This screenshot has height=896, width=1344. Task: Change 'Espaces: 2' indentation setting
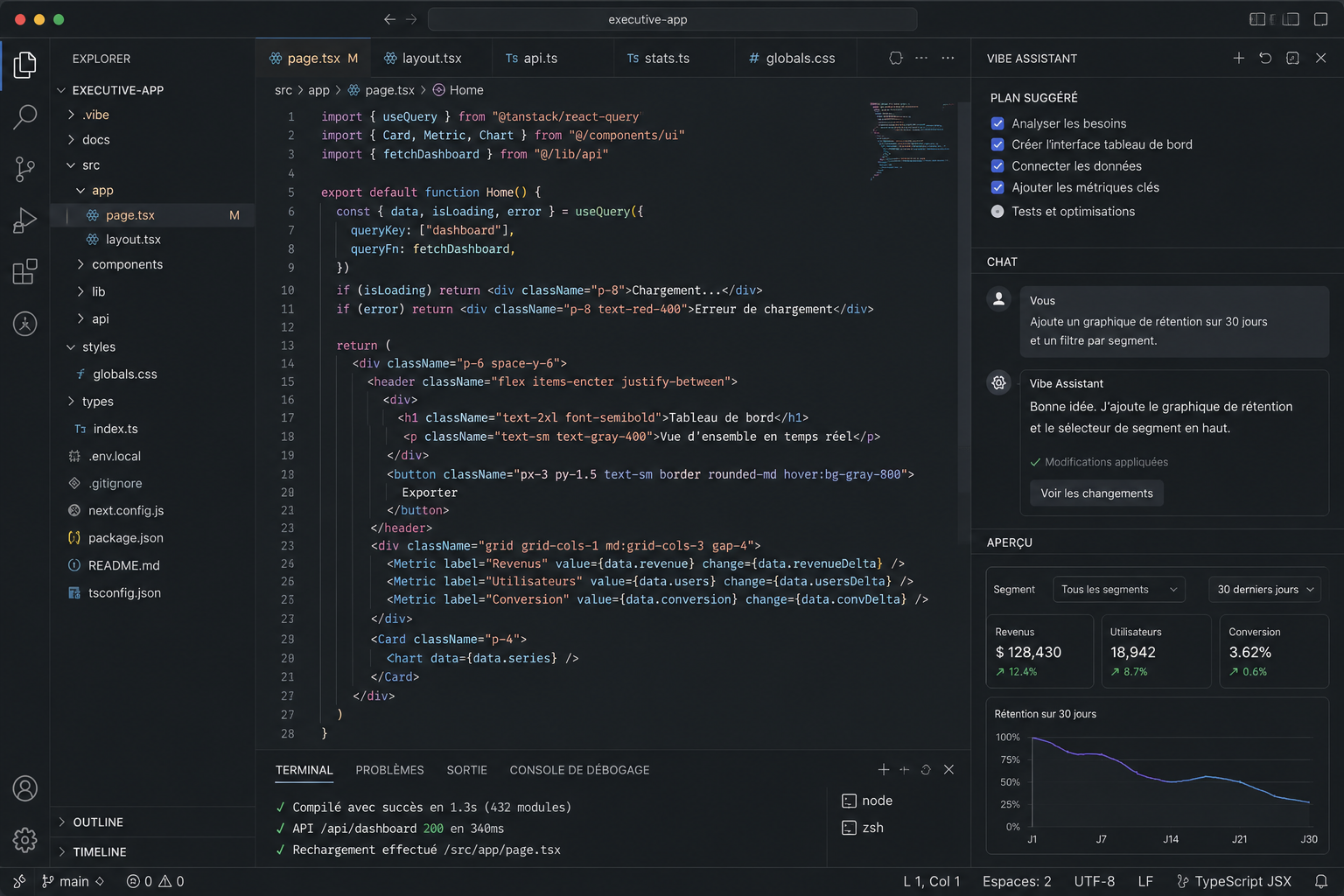(1017, 881)
